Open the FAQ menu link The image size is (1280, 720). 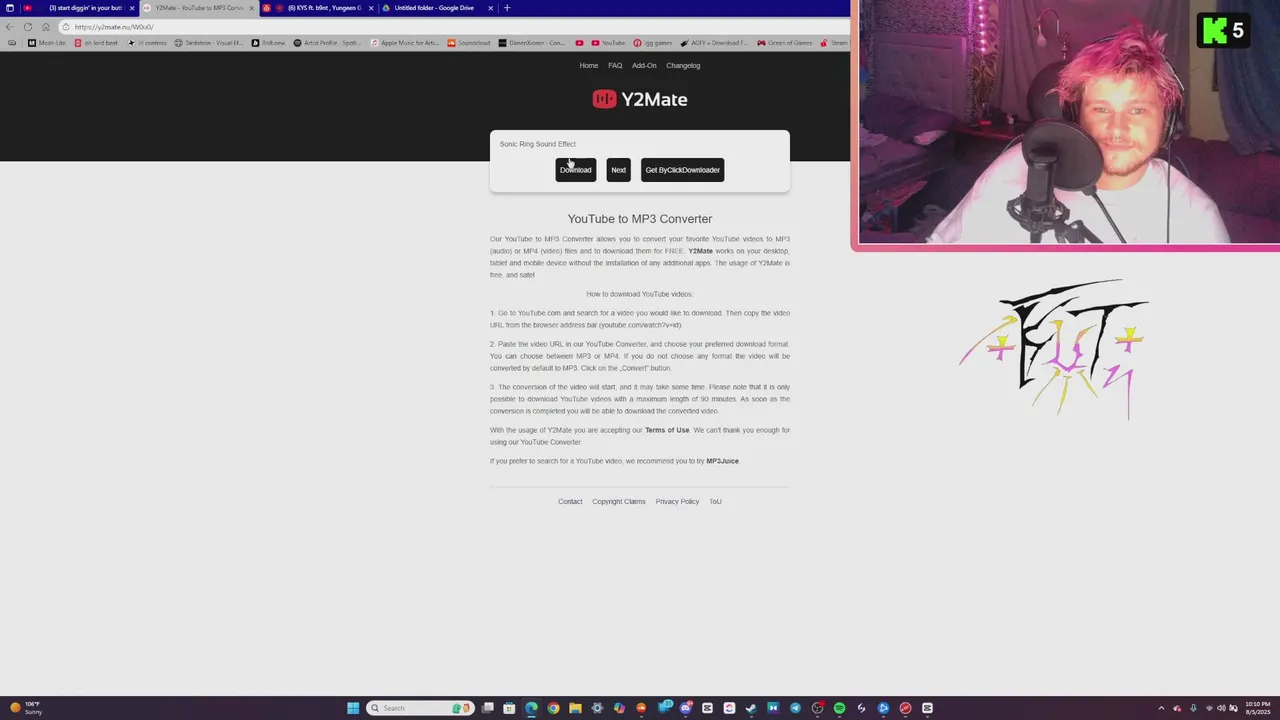point(615,66)
